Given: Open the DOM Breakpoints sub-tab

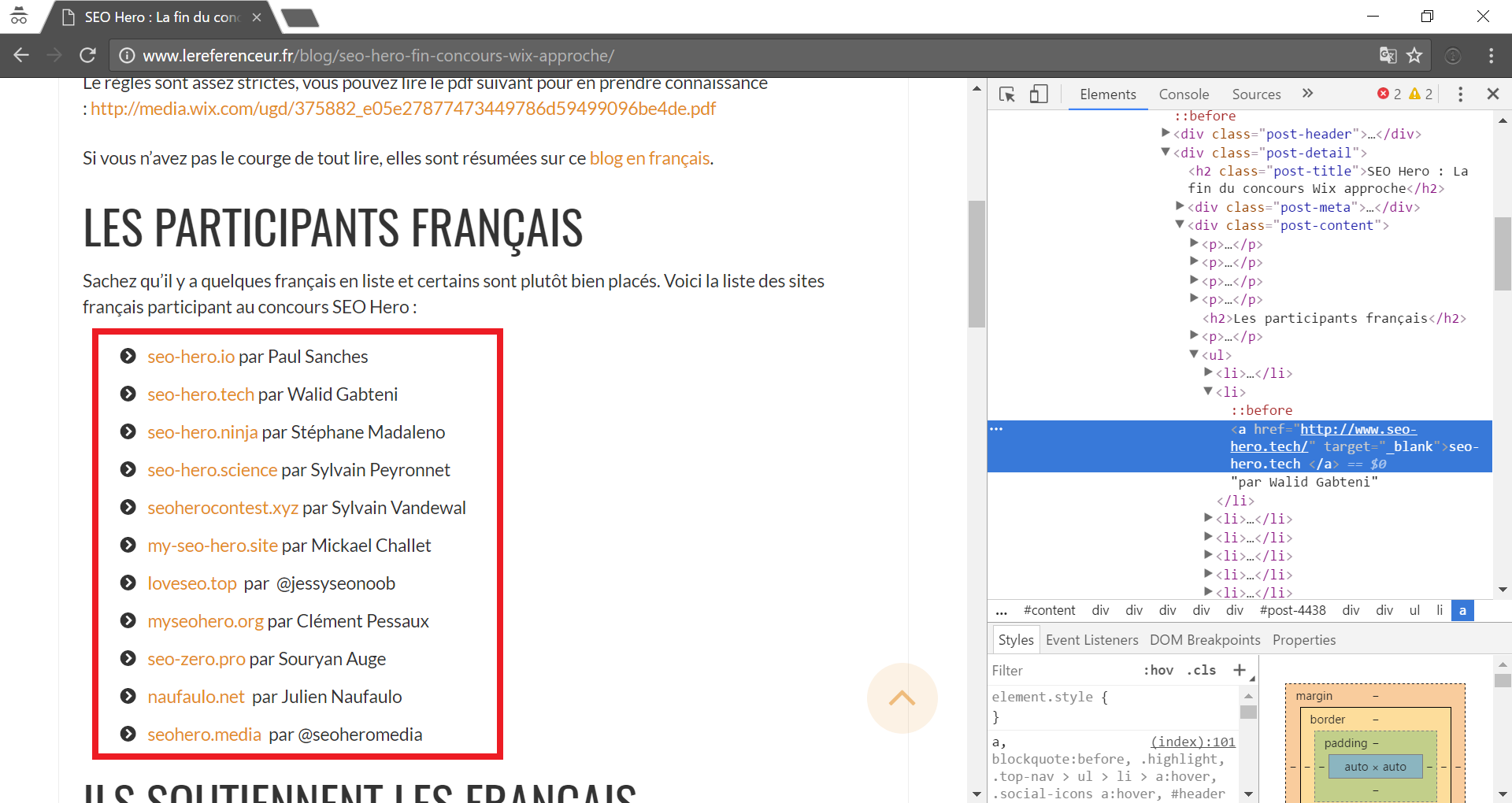Looking at the screenshot, I should pos(1205,640).
